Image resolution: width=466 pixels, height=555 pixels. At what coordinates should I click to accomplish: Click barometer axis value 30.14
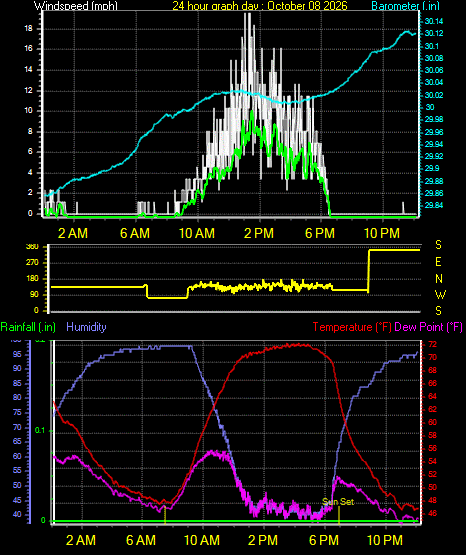tap(434, 21)
